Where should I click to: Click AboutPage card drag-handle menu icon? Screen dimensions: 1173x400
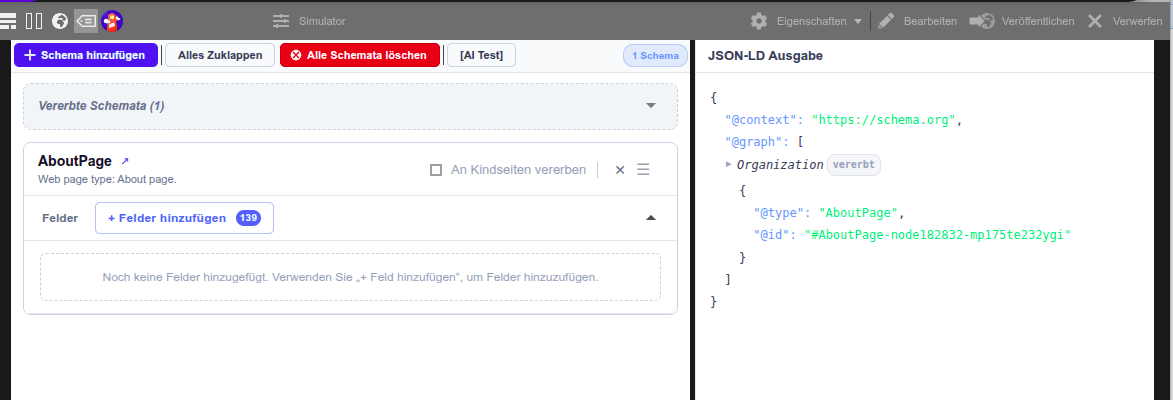point(643,170)
